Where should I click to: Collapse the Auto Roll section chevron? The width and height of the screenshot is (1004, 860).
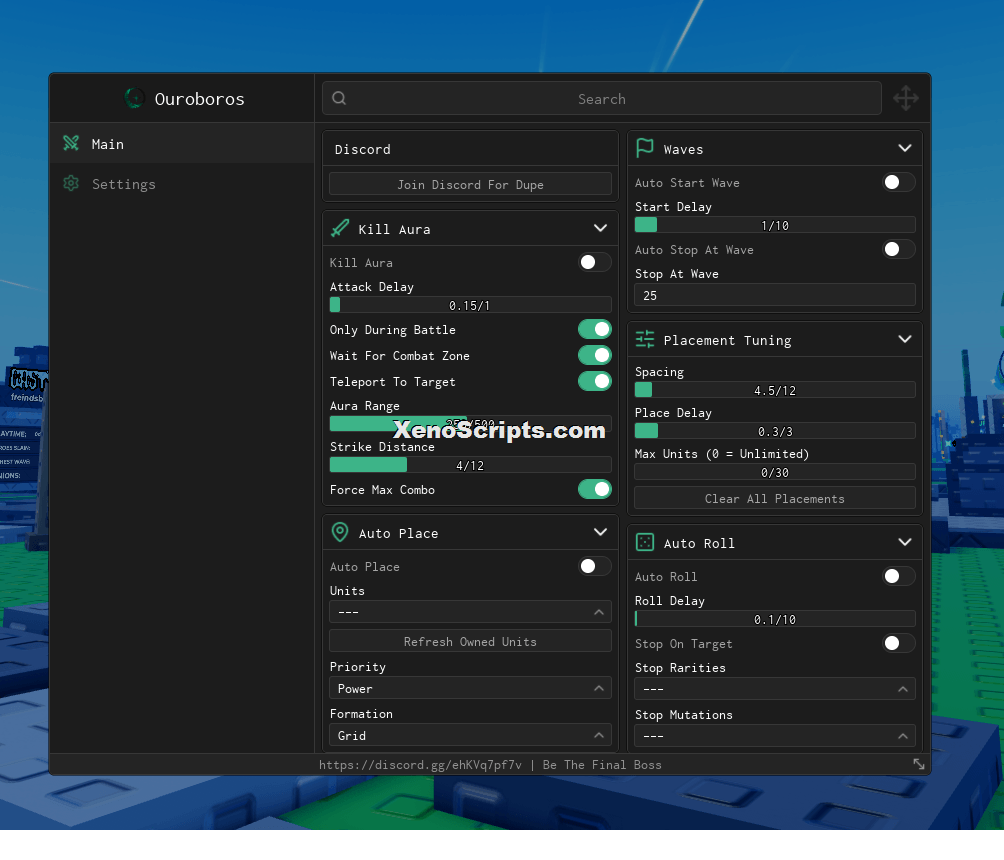pos(905,542)
